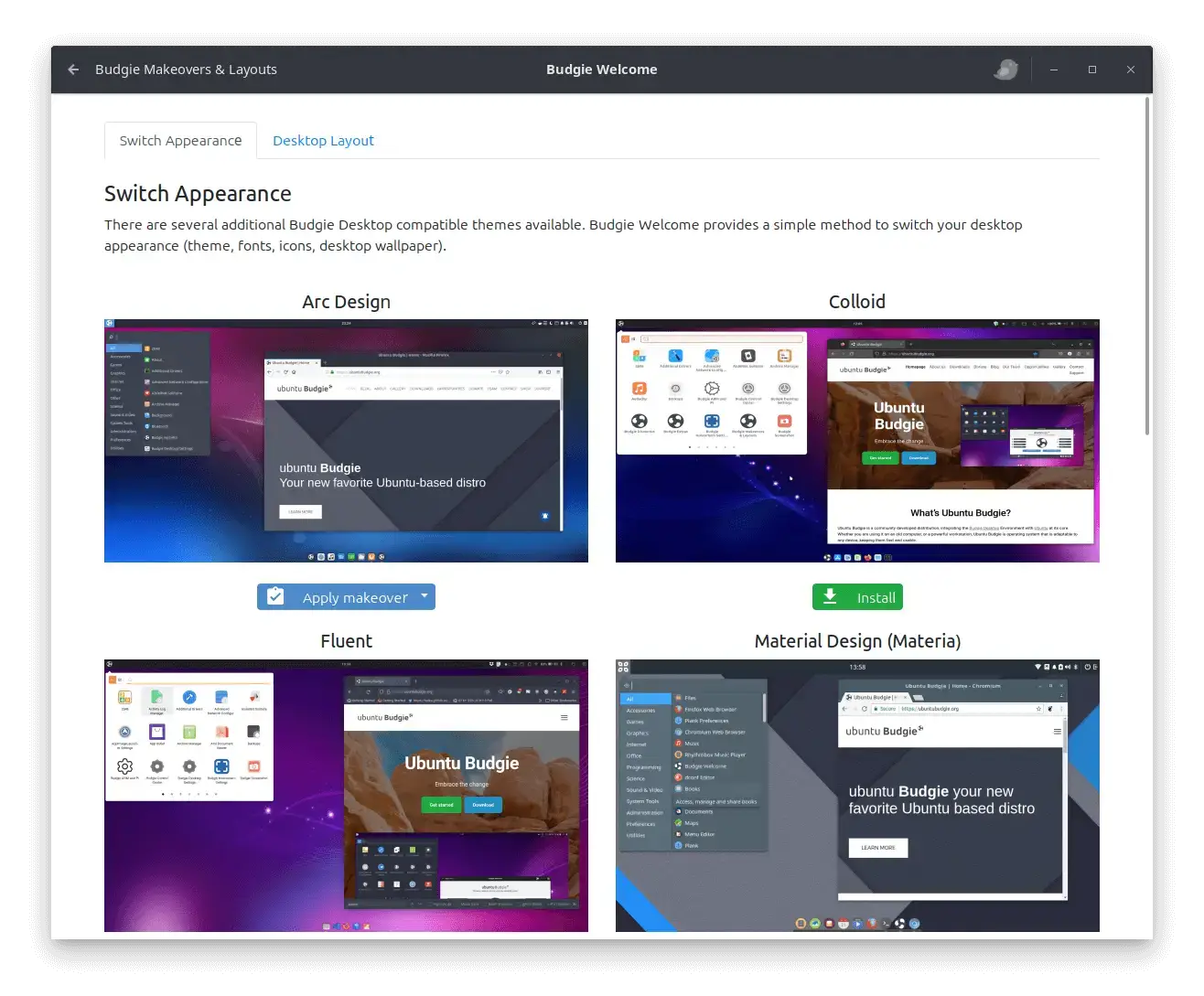Switch to the Desktop Layout tab
Viewport: 1204px width, 996px height.
point(323,141)
